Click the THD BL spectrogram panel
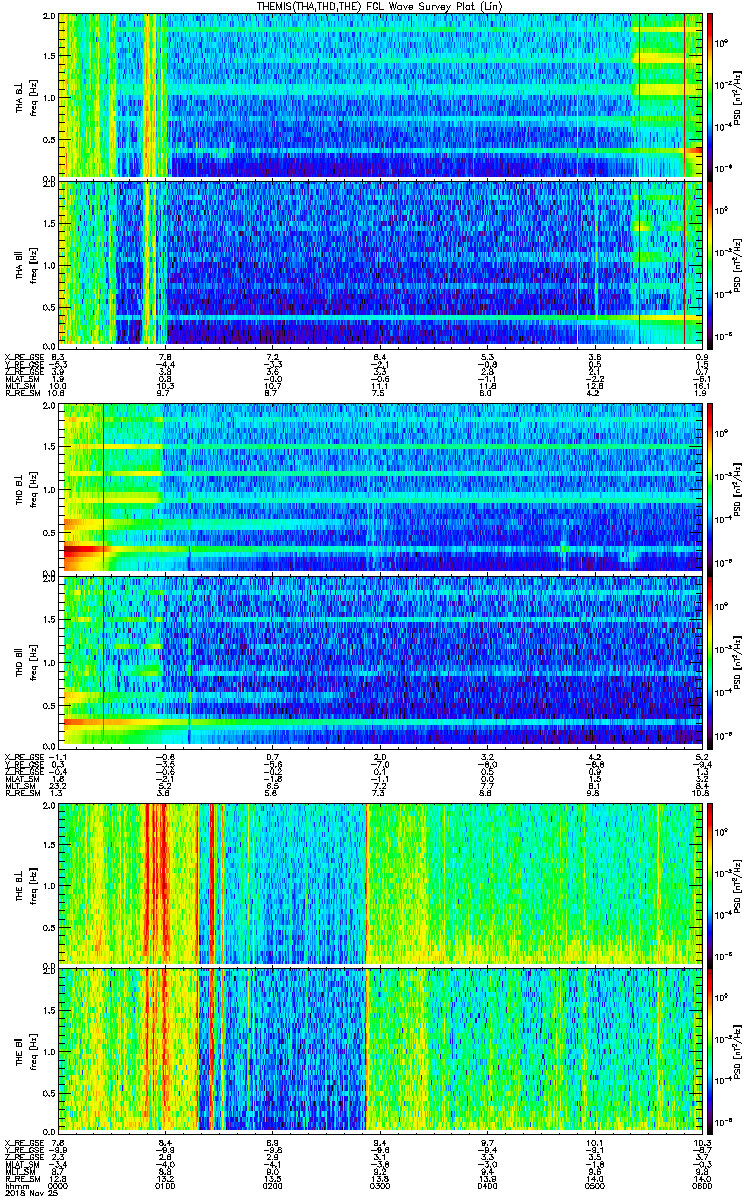This screenshot has width=750, height=1200. (x=381, y=488)
